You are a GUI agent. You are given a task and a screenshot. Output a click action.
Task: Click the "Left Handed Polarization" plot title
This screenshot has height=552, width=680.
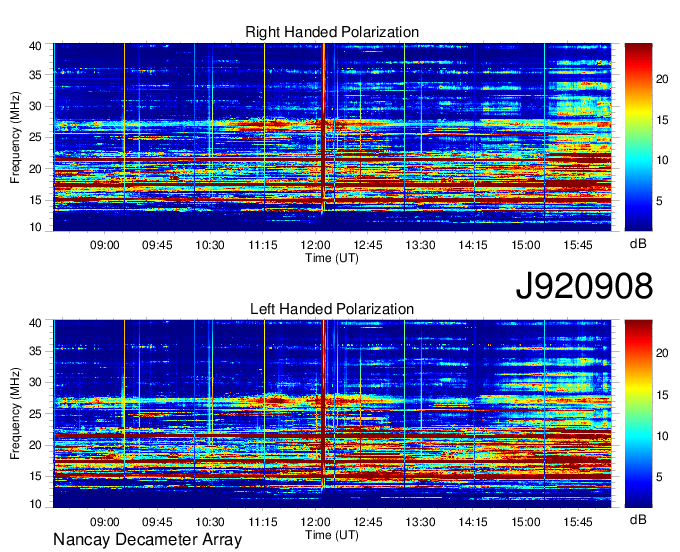point(332,309)
